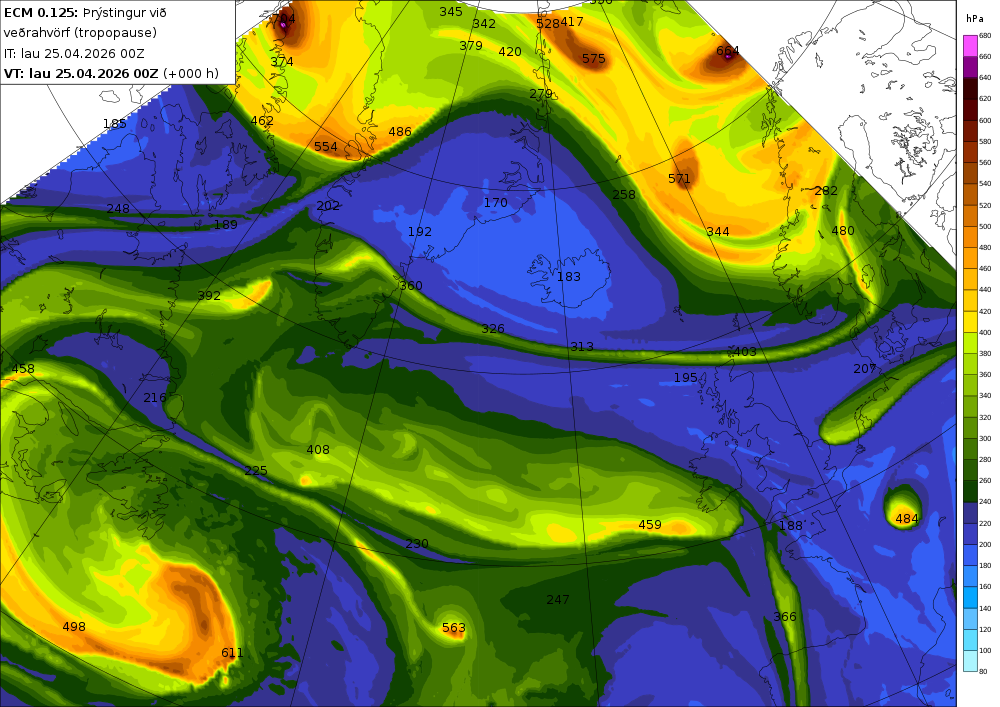The image size is (1000, 707).
Task: Click the purple swatch between 640 and 660
Action: [970, 67]
